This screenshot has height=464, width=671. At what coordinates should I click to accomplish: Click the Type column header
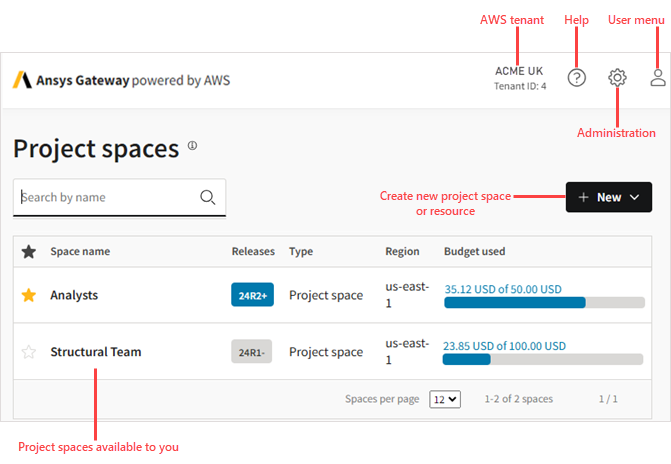(301, 252)
